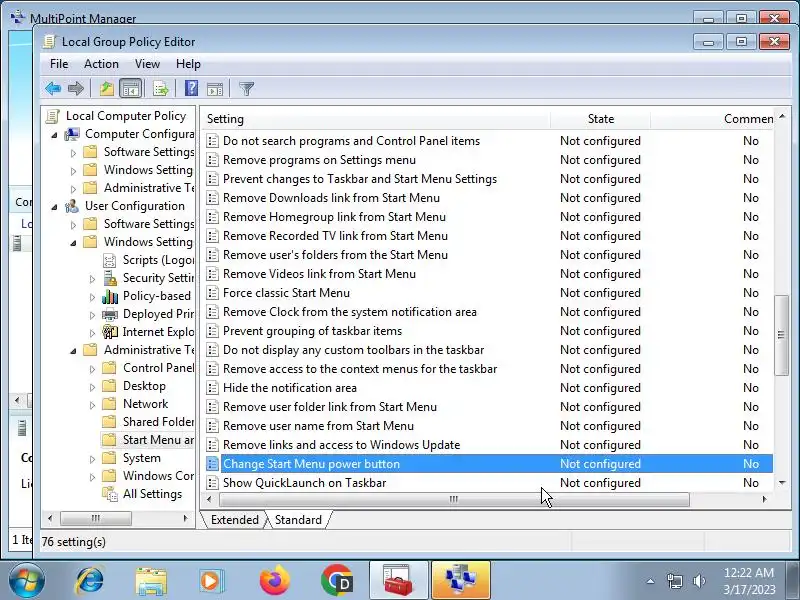Viewport: 800px width, 600px height.
Task: Select Start Menu and Taskbar folder
Action: [x=148, y=440]
